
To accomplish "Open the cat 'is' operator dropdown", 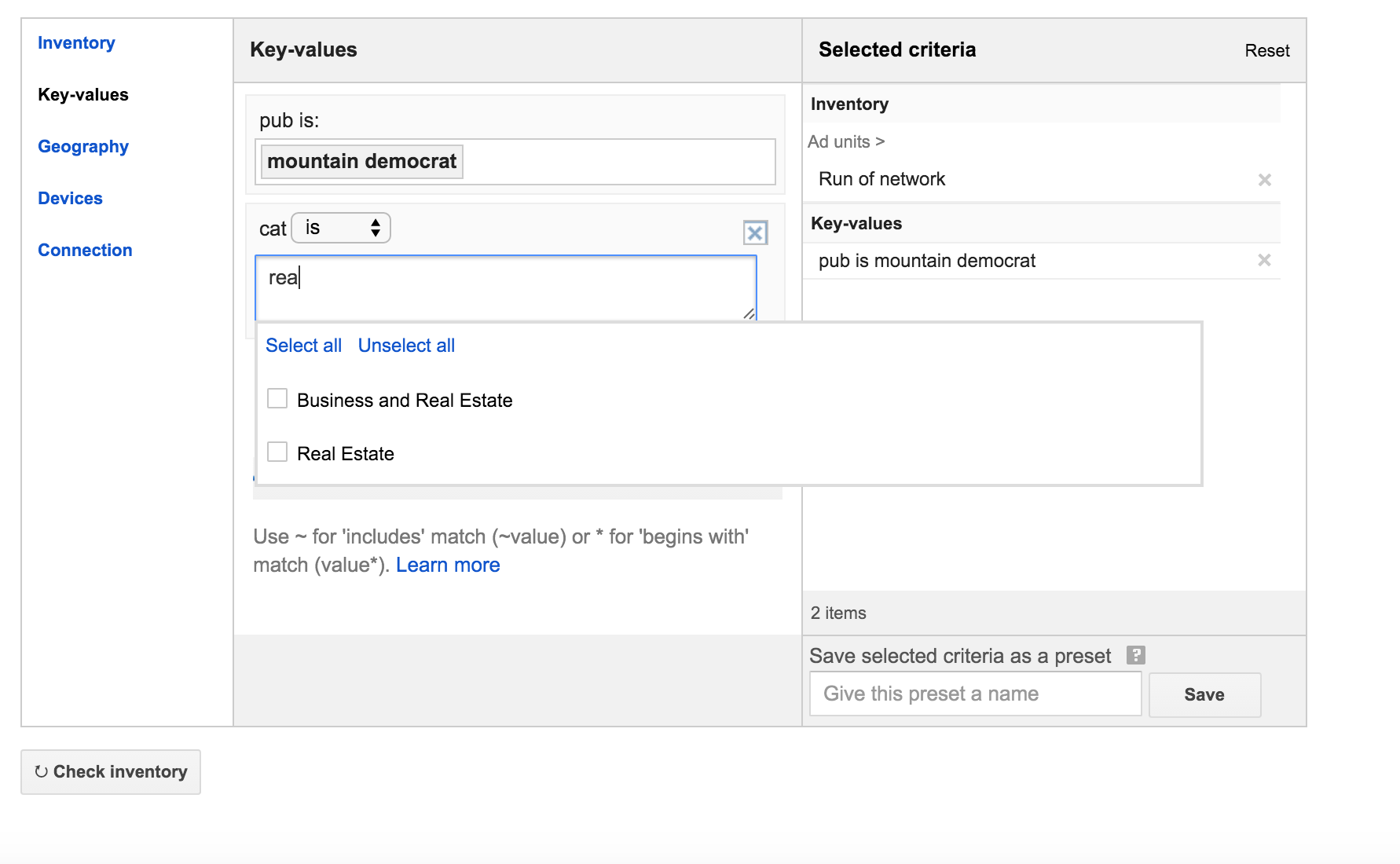I will click(341, 228).
